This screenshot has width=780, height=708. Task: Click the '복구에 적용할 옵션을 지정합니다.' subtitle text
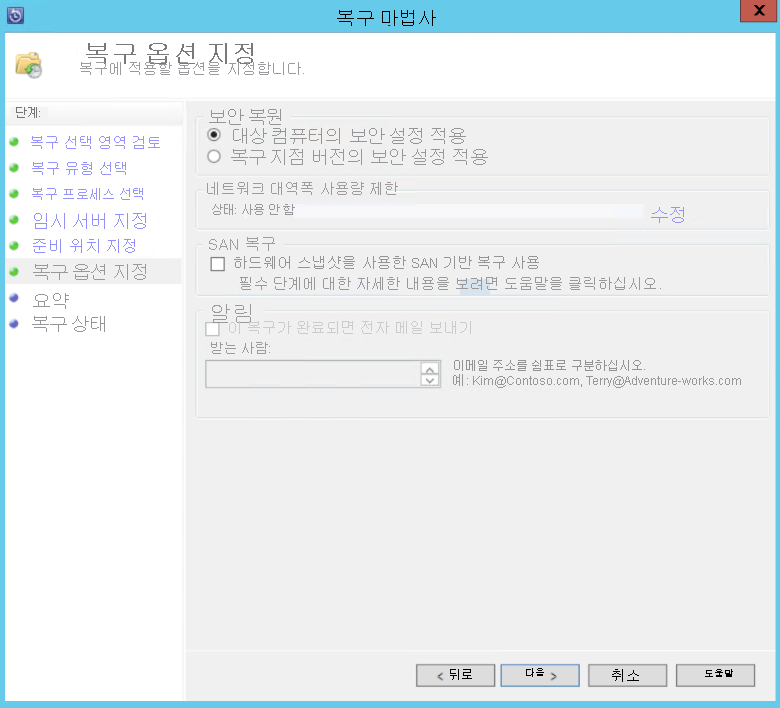tap(192, 69)
